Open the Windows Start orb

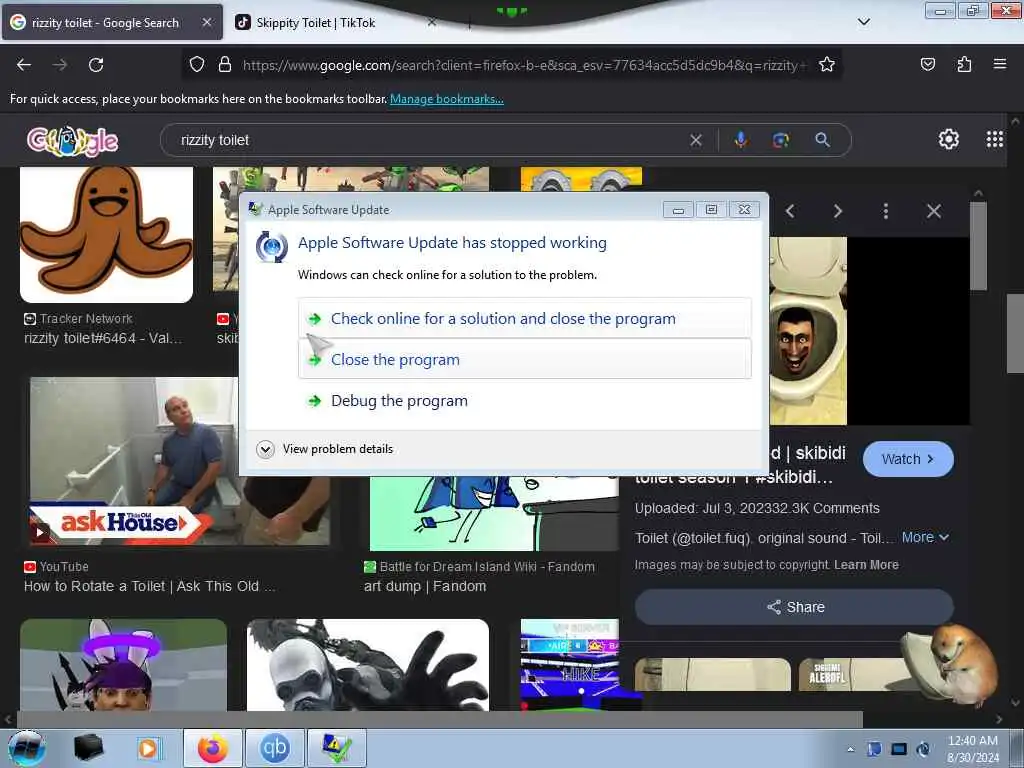click(27, 748)
